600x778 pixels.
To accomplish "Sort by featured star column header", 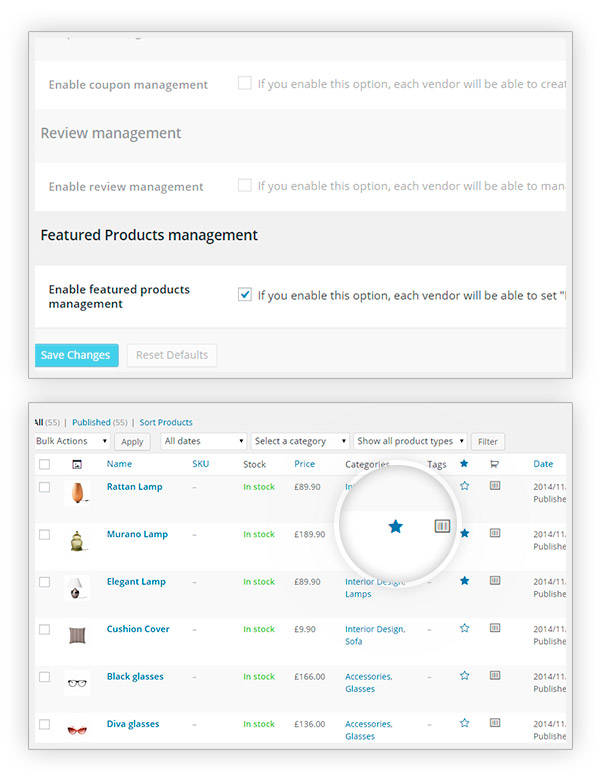I will 464,463.
